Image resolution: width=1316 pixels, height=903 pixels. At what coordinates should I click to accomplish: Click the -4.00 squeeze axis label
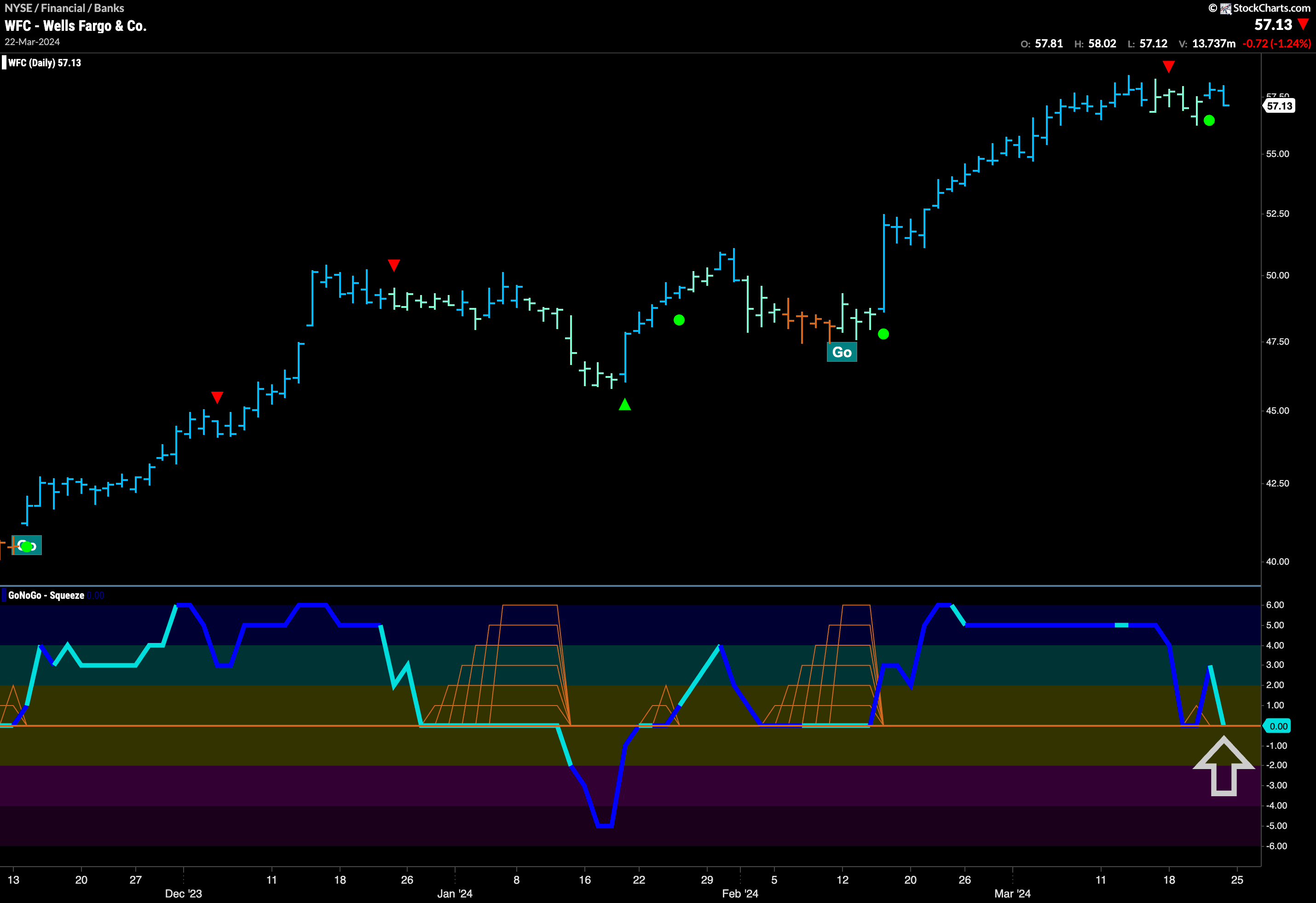coord(1277,805)
